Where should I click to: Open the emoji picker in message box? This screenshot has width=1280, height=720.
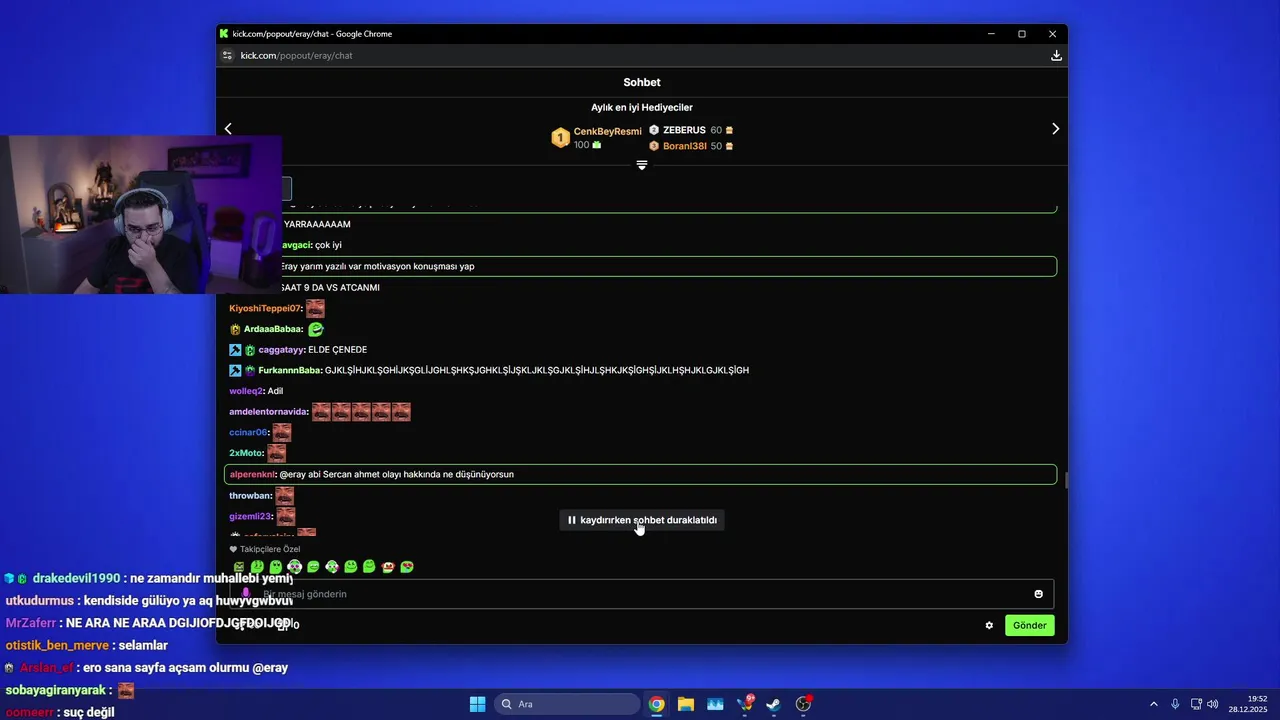(x=1038, y=594)
